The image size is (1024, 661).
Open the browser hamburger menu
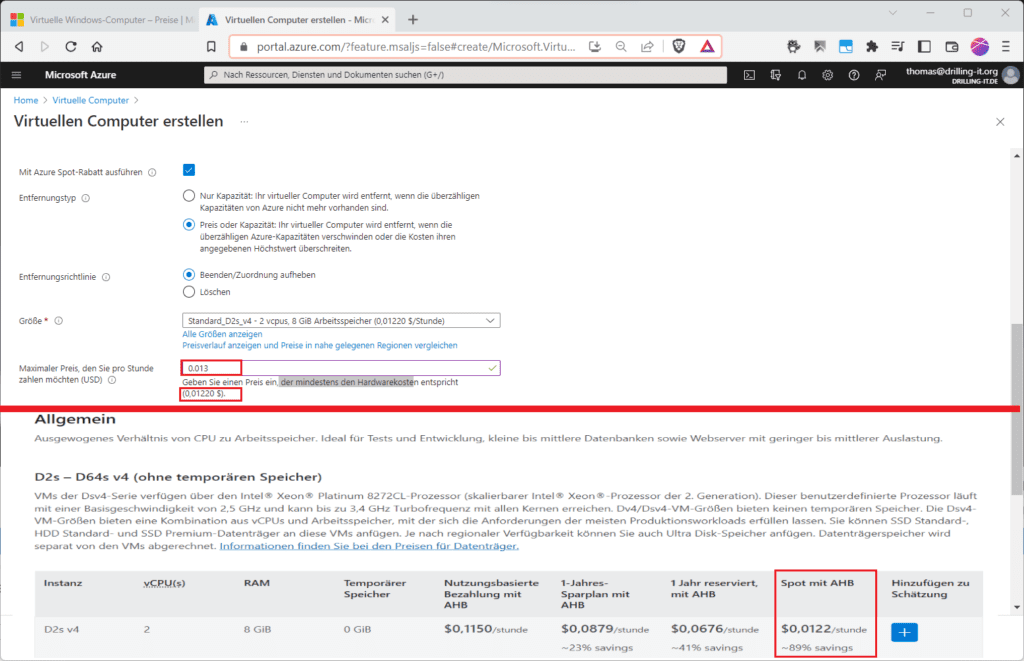tap(1006, 46)
